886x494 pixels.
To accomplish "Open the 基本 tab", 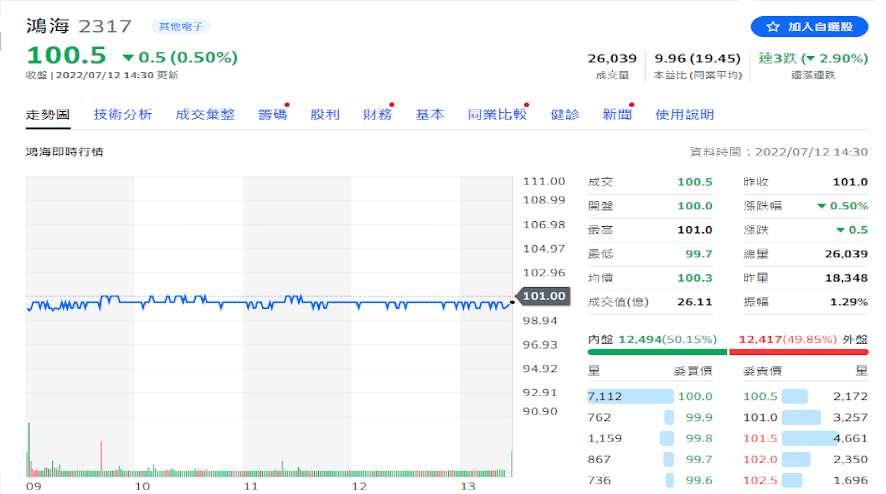I will coord(430,115).
